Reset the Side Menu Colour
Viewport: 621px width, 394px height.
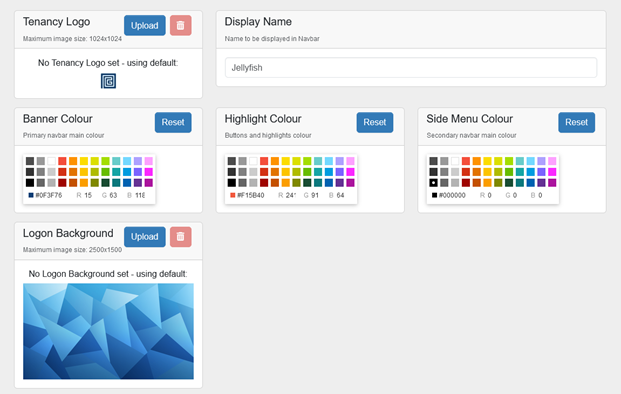(576, 122)
